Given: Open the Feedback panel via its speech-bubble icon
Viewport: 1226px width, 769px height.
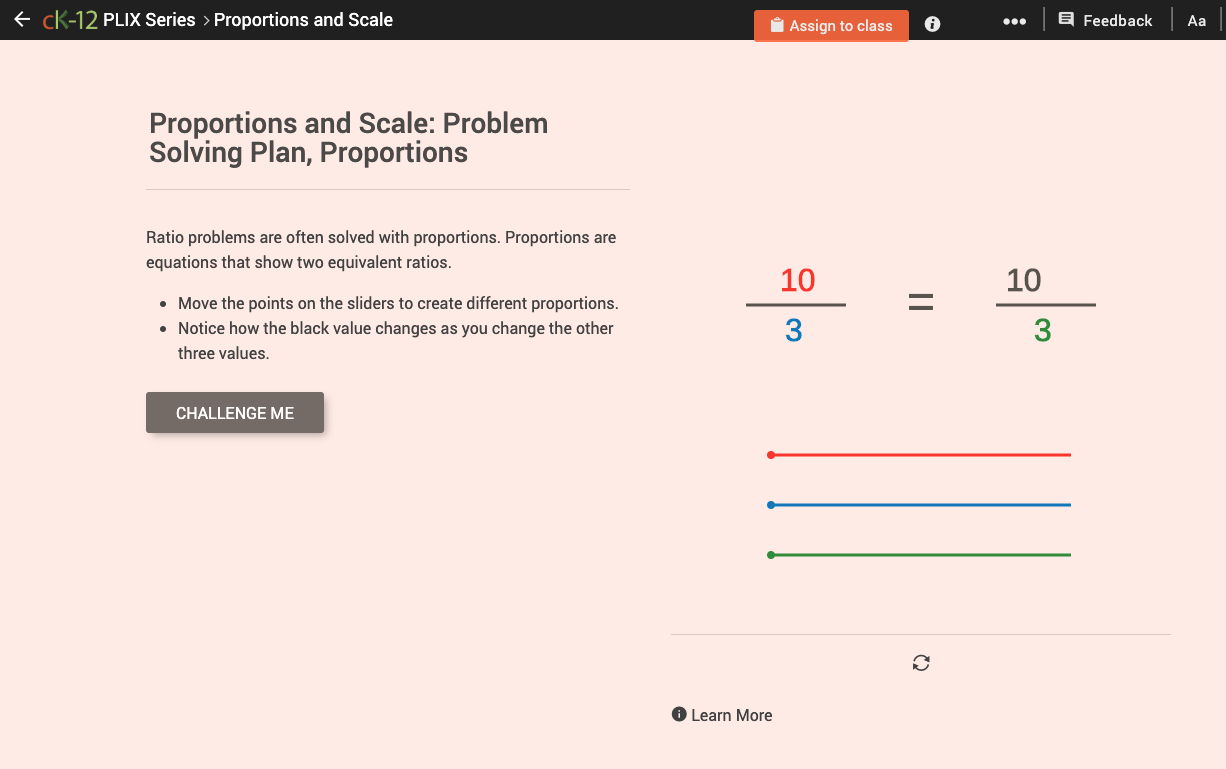Looking at the screenshot, I should pos(1064,19).
